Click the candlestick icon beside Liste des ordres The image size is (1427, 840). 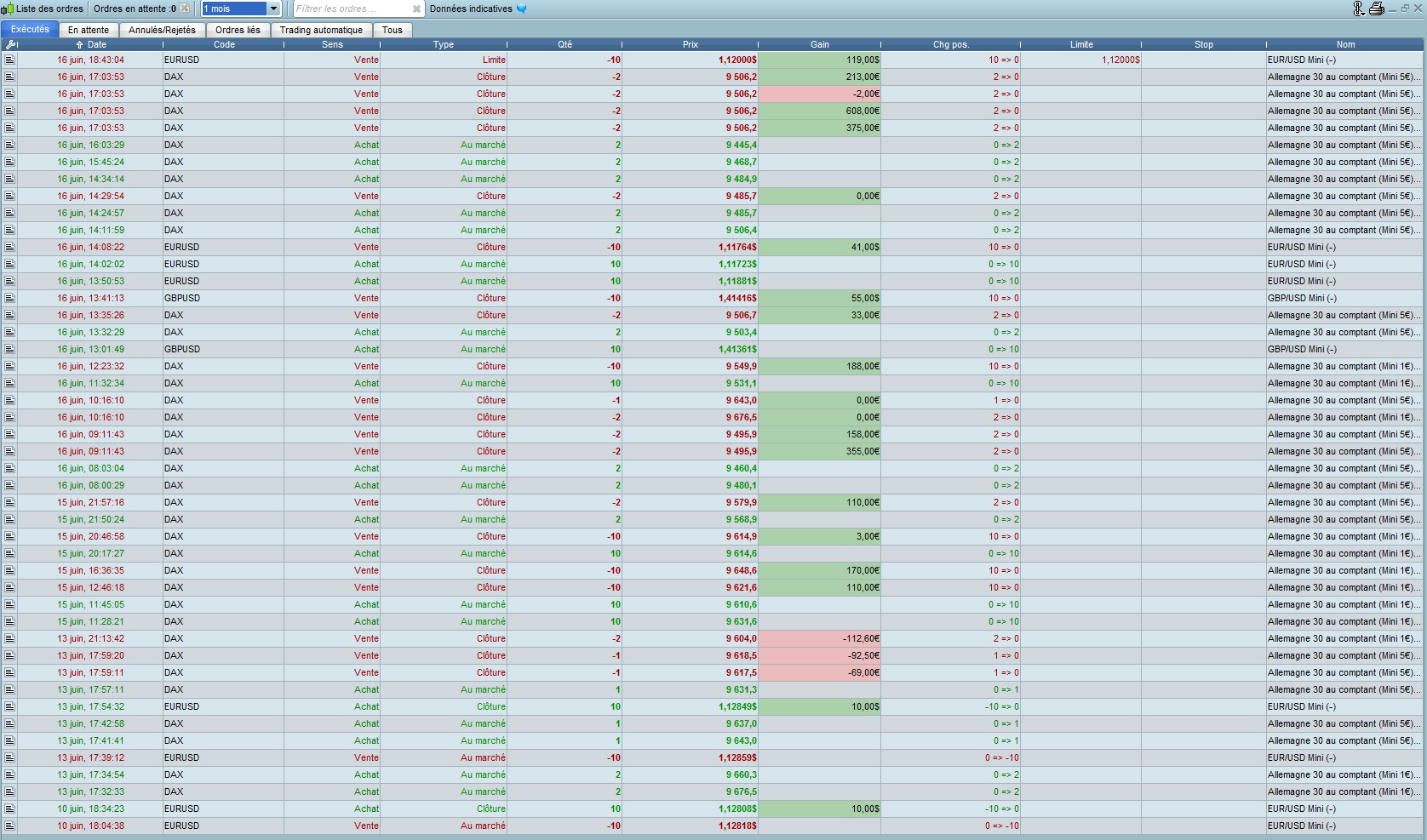coord(7,9)
